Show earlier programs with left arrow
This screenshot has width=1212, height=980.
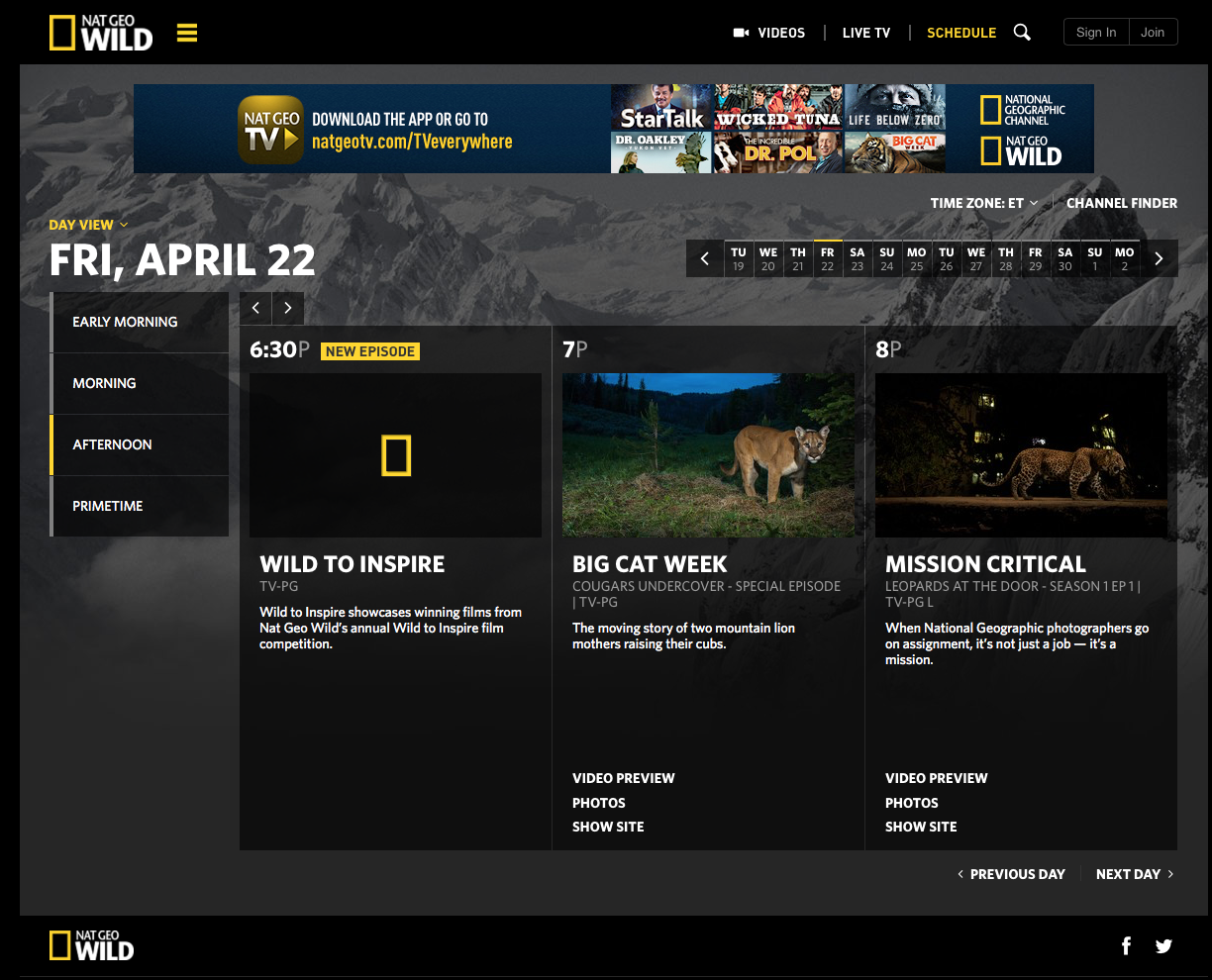pyautogui.click(x=255, y=308)
